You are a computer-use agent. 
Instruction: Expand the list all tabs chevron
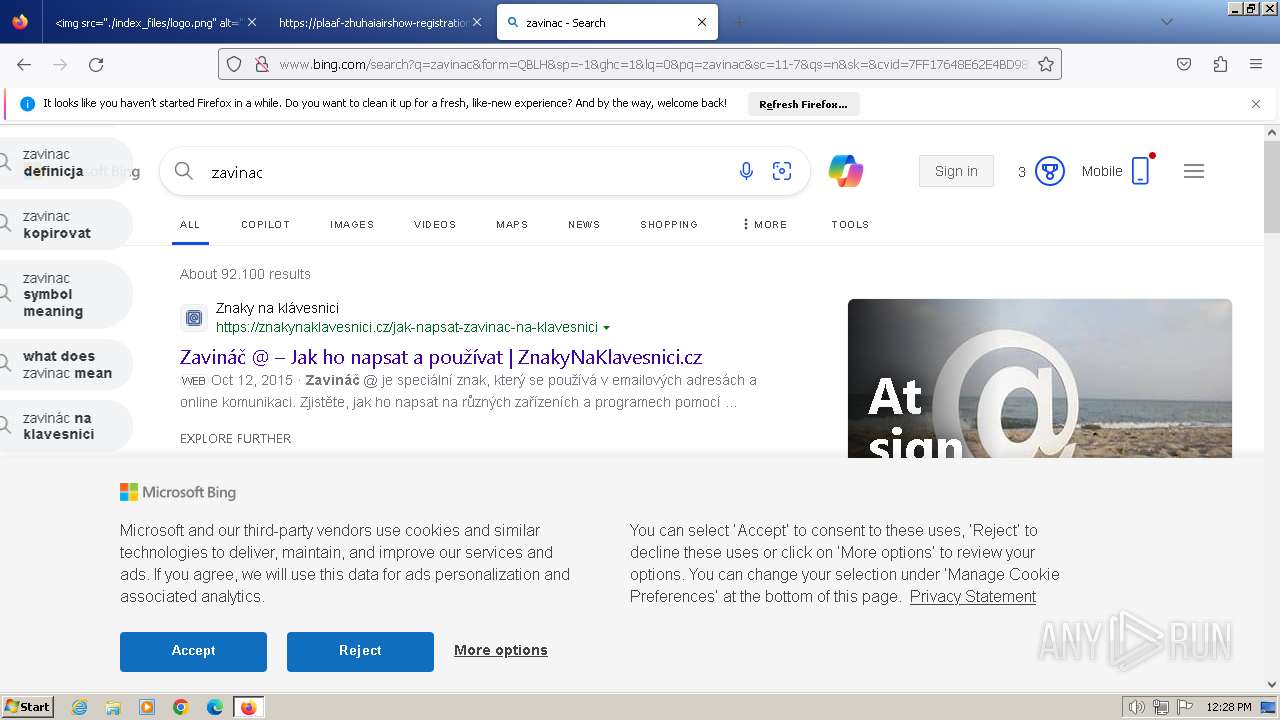pos(1166,22)
